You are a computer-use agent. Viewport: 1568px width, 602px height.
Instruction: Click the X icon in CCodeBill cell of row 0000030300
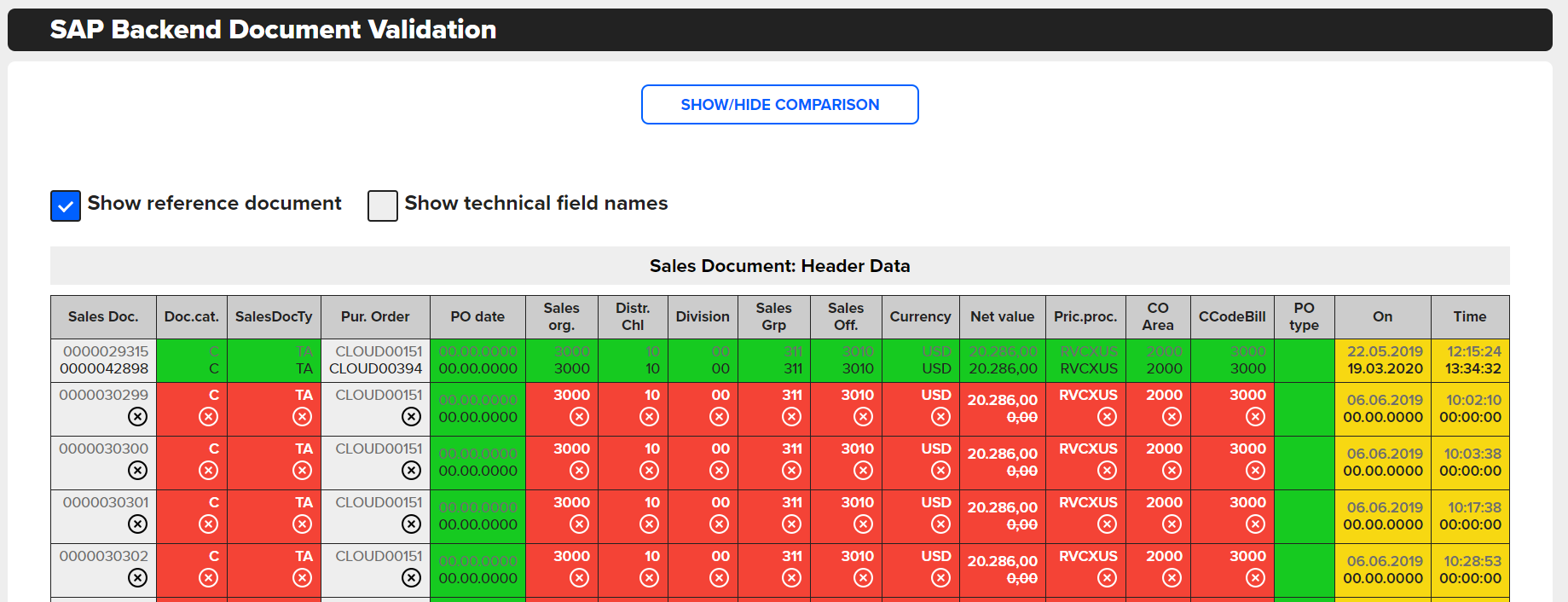1255,470
